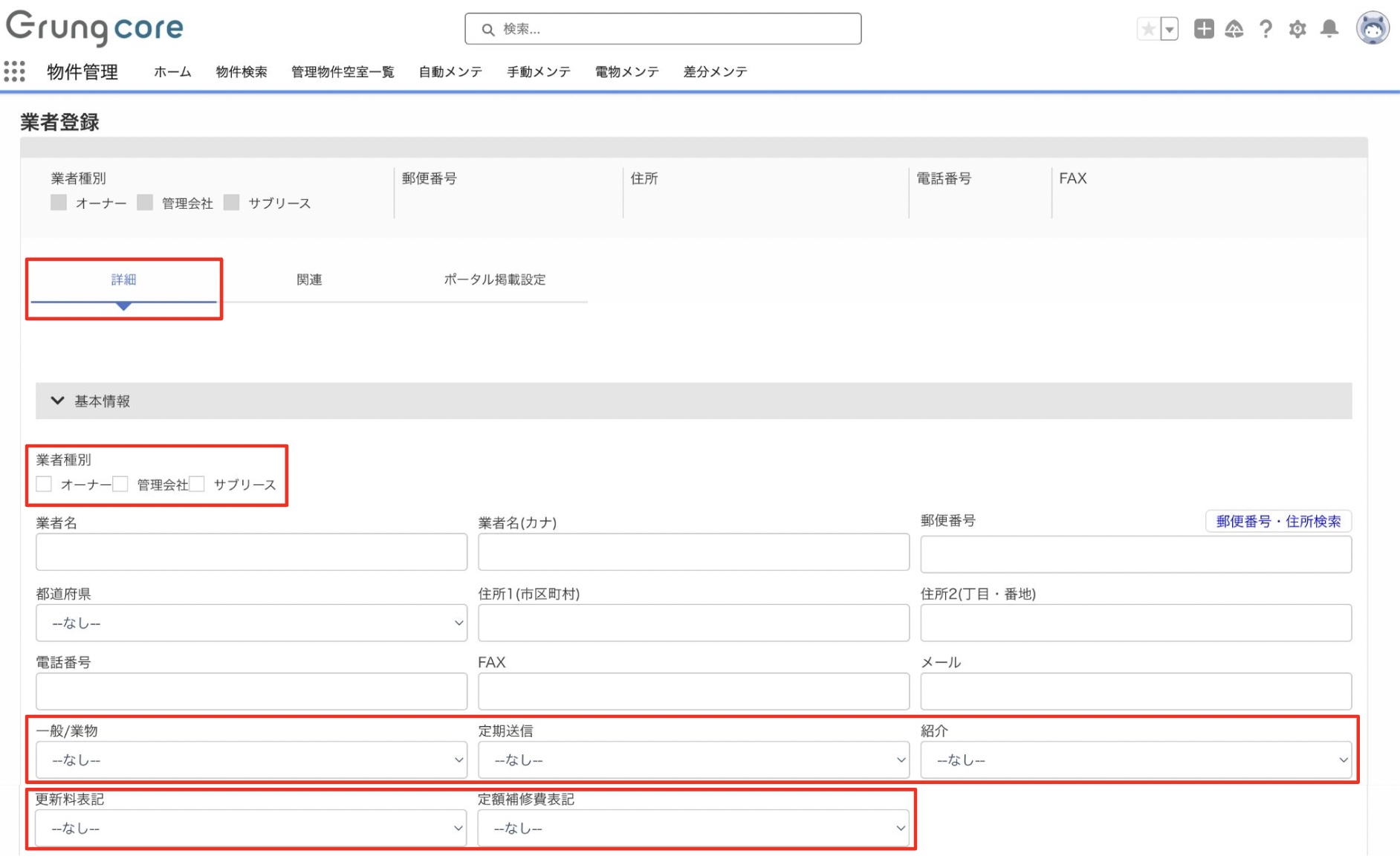This screenshot has height=868, width=1400.
Task: Click the help question mark icon
Action: click(x=1265, y=29)
